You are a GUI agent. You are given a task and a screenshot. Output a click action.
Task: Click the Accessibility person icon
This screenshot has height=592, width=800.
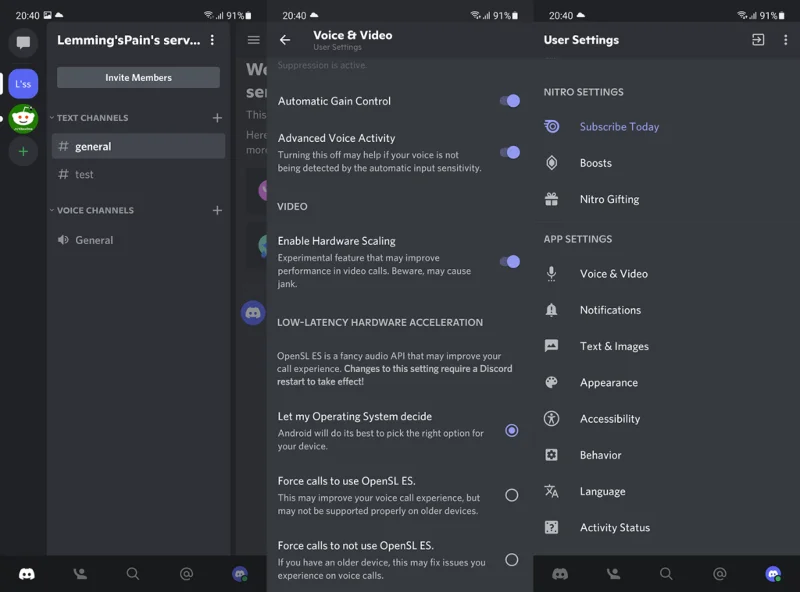pyautogui.click(x=552, y=418)
